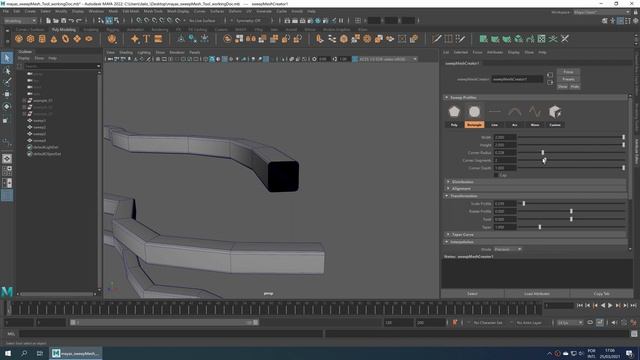640x360 pixels.
Task: Collapse the Sweep Profile section
Action: tap(447, 98)
